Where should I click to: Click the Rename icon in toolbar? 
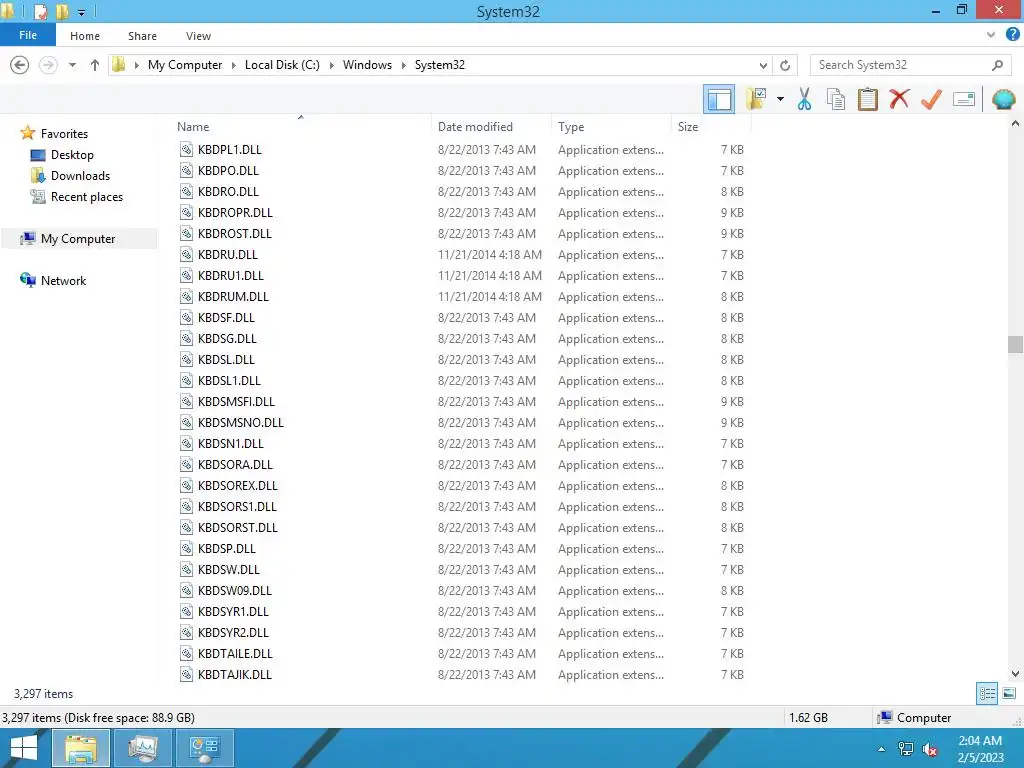pos(964,99)
